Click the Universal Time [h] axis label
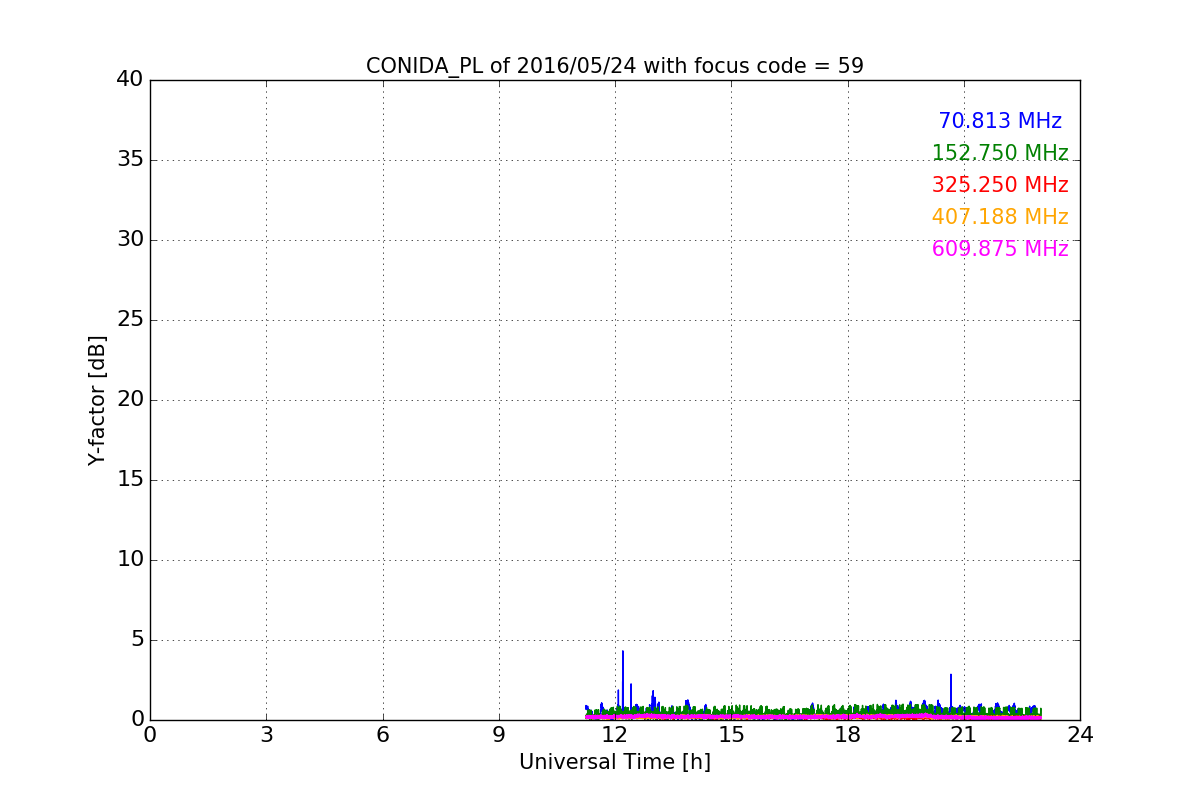1200x800 pixels. (x=614, y=762)
